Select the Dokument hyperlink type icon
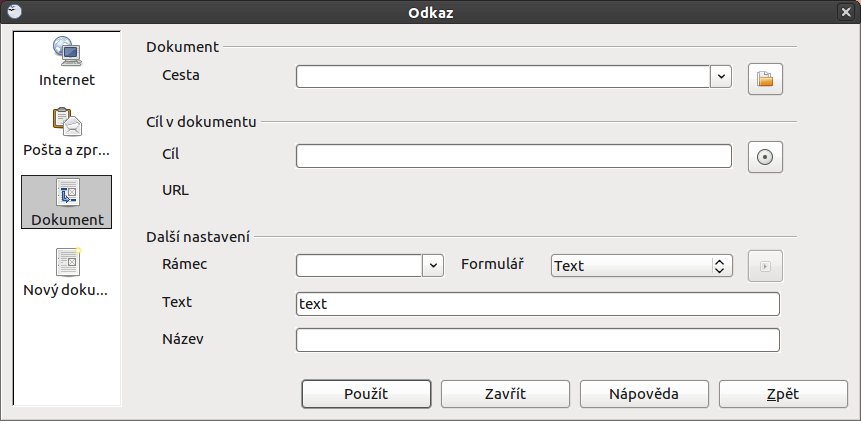The height and width of the screenshot is (421, 861). (67, 202)
